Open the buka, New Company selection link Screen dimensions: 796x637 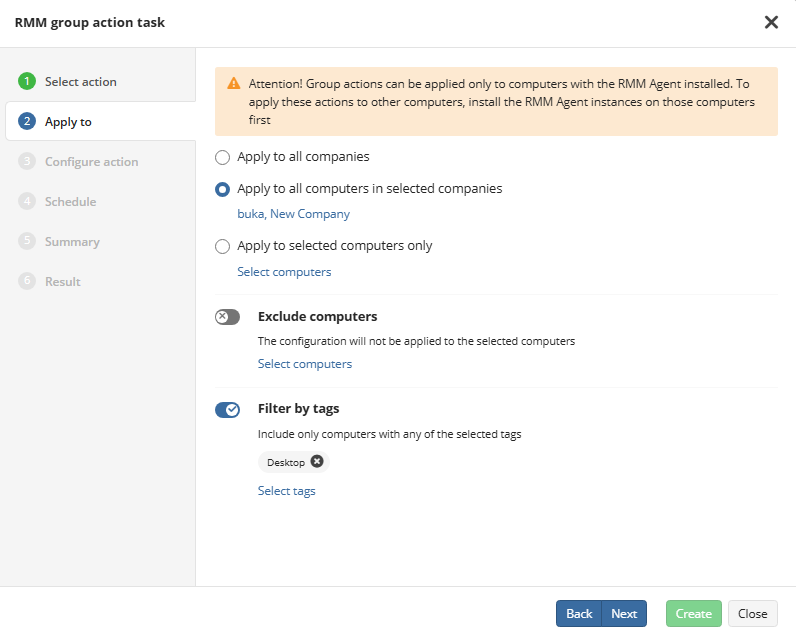pos(293,214)
